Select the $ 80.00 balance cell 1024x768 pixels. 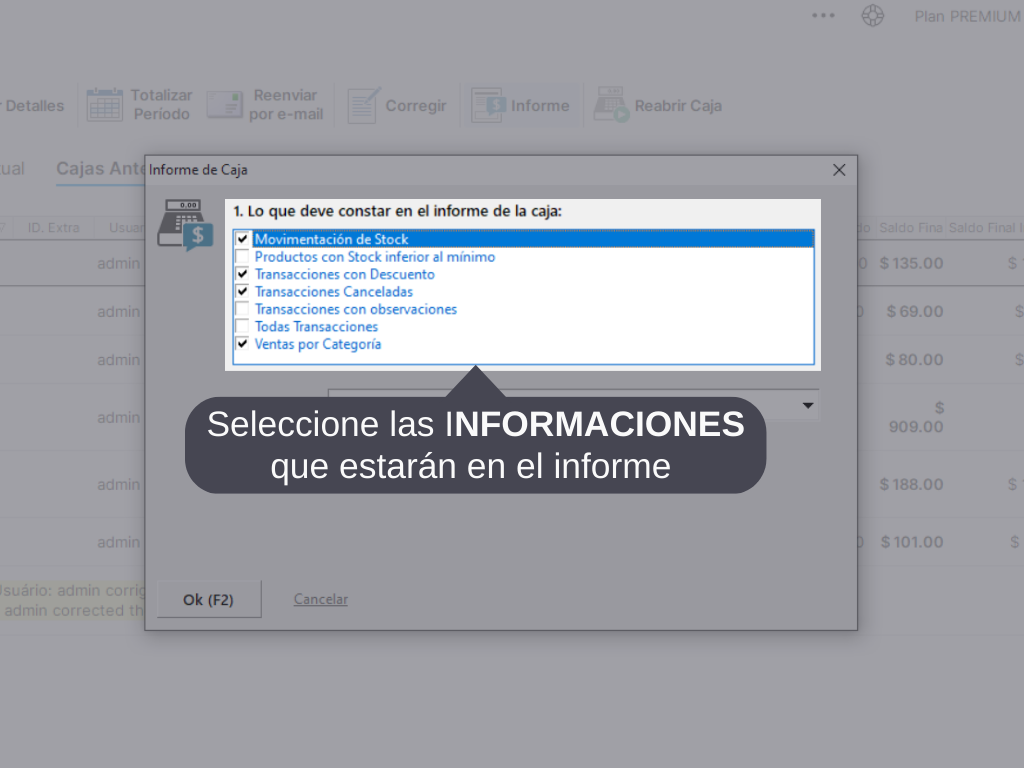[x=914, y=360]
